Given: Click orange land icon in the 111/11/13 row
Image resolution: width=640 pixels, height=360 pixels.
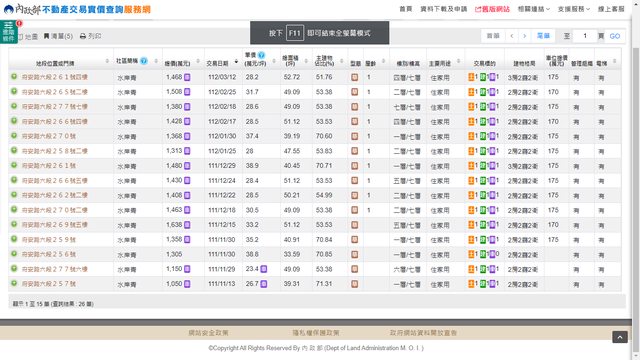Looking at the screenshot, I should pos(471,284).
